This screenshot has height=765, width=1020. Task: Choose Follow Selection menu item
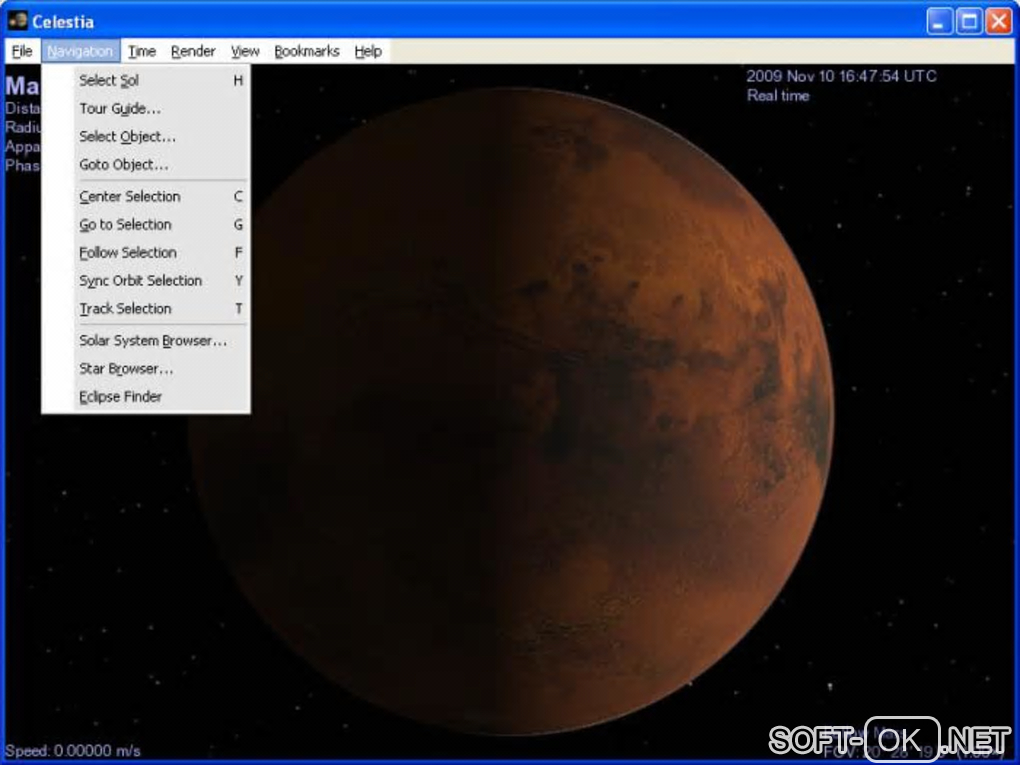(146, 252)
